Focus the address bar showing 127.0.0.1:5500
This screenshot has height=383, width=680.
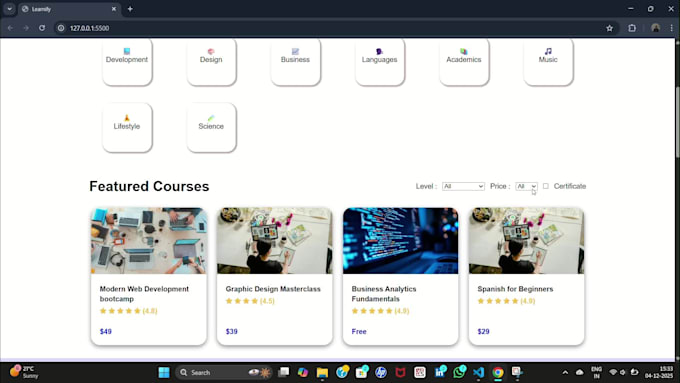tap(336, 28)
